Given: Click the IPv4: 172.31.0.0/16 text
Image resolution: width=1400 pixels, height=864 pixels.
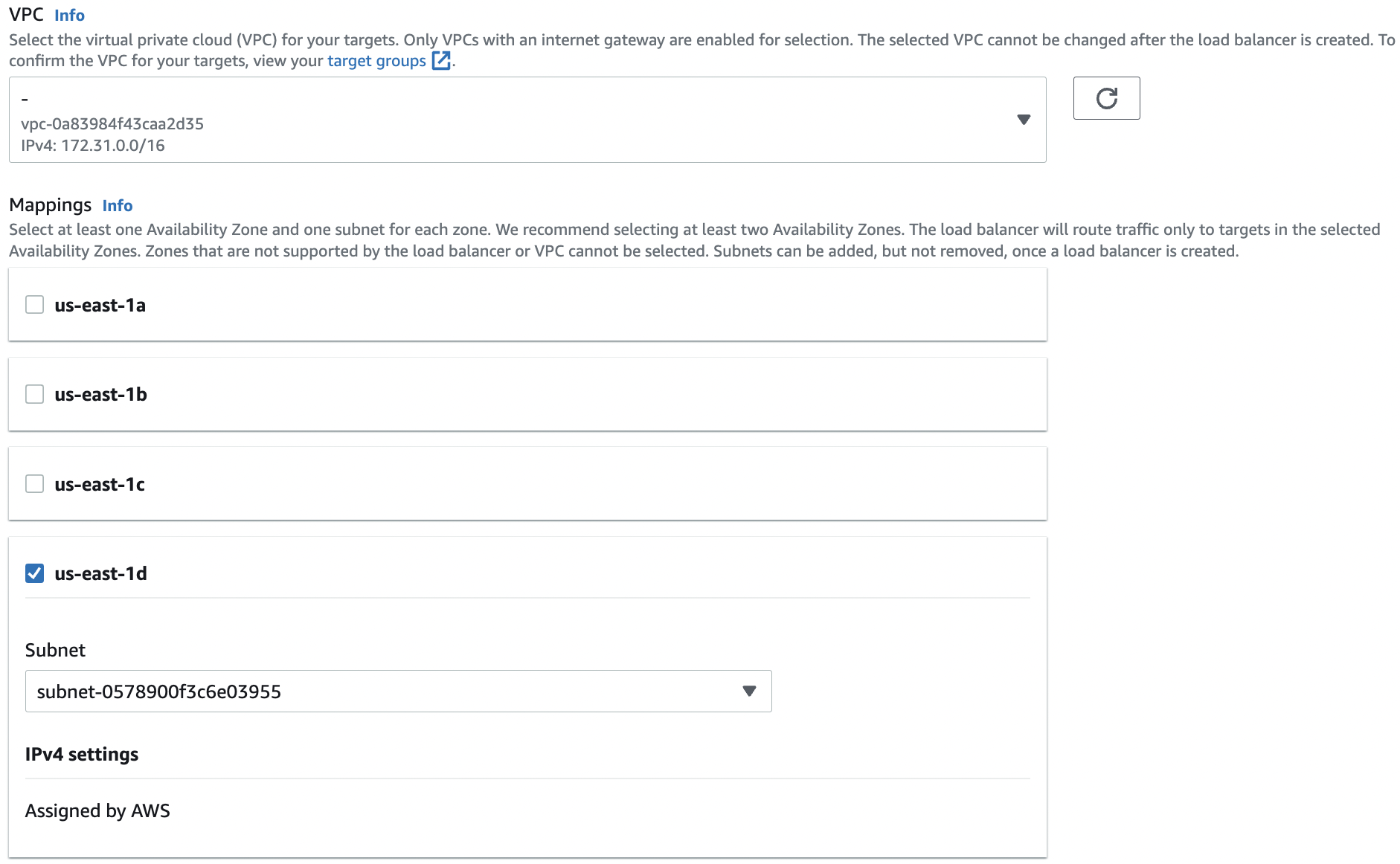Looking at the screenshot, I should pos(93,146).
